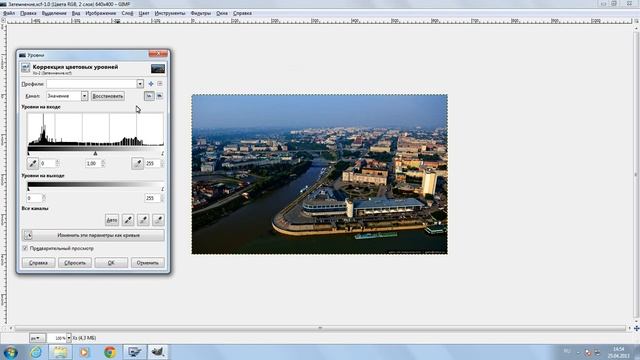
Task: Switch to GIMP icon in taskbar
Action: point(158,352)
